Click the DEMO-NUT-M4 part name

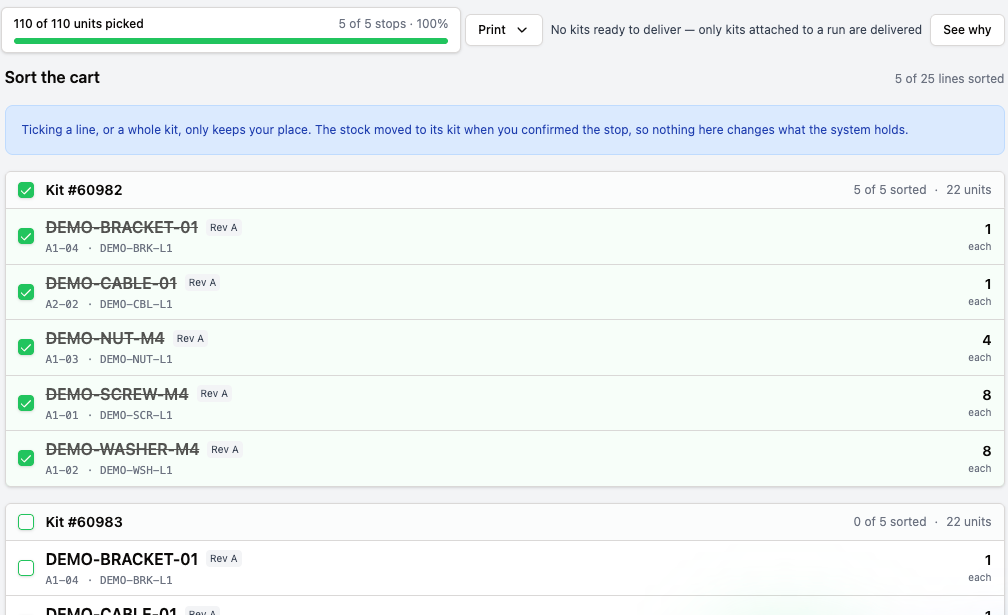105,338
